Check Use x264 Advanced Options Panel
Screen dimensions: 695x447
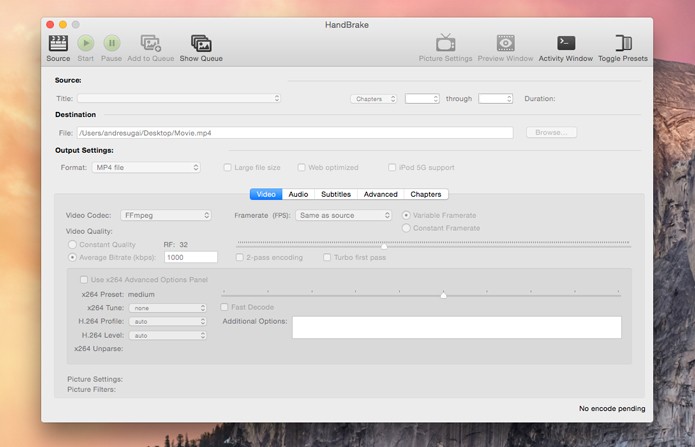click(84, 279)
